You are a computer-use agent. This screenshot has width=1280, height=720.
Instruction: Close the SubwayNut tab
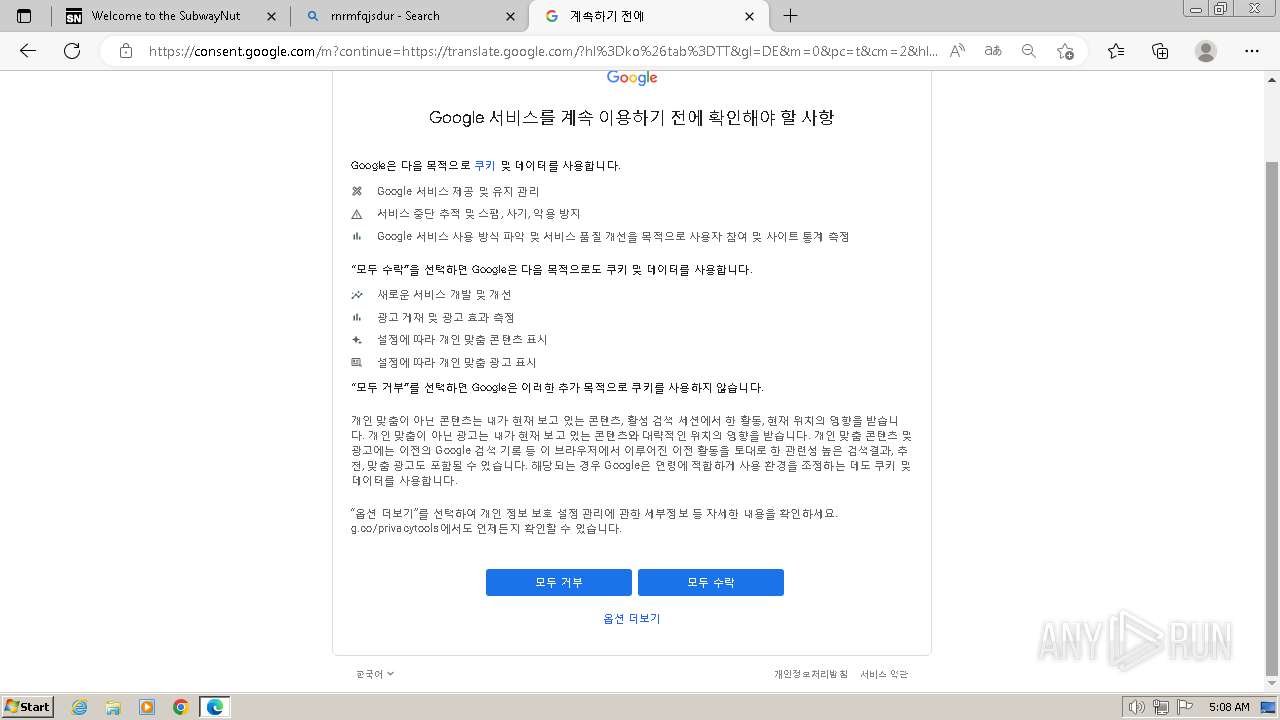[x=272, y=16]
